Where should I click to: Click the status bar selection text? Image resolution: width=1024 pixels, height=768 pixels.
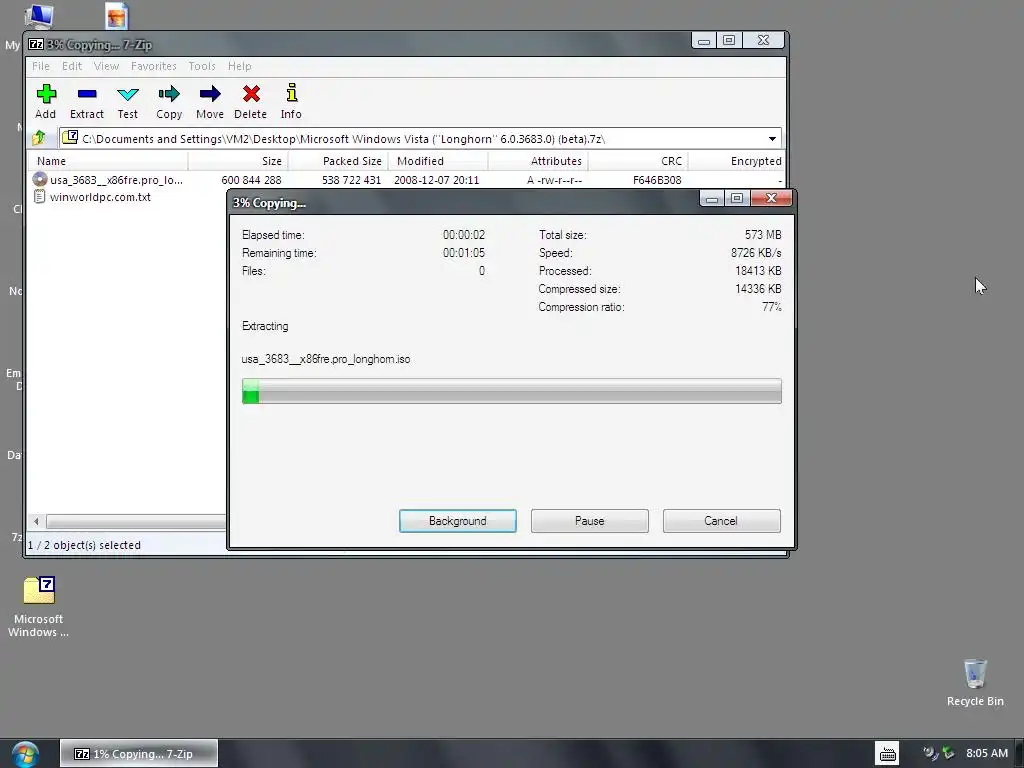click(x=84, y=545)
